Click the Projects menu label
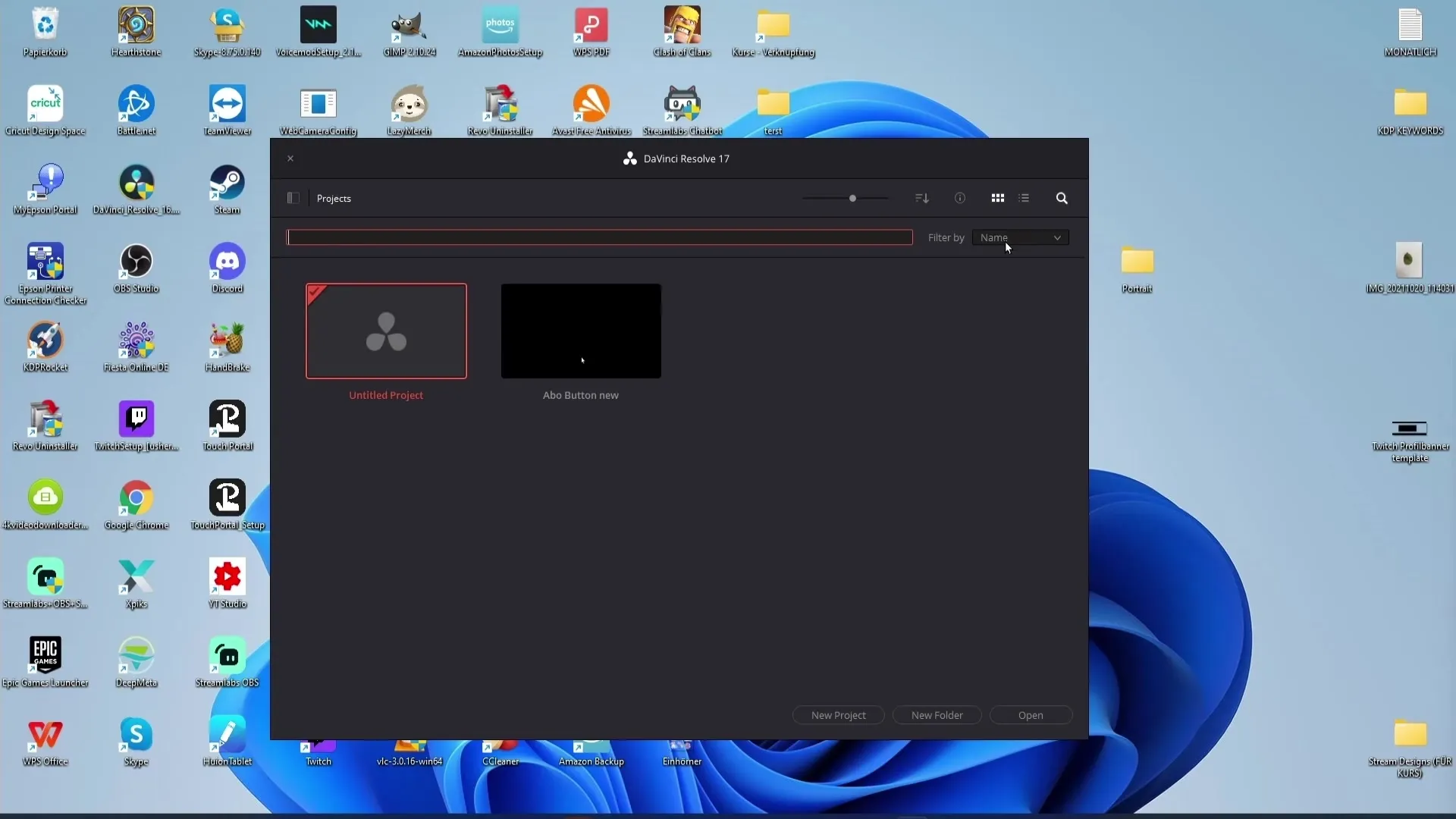The image size is (1456, 819). click(x=334, y=198)
